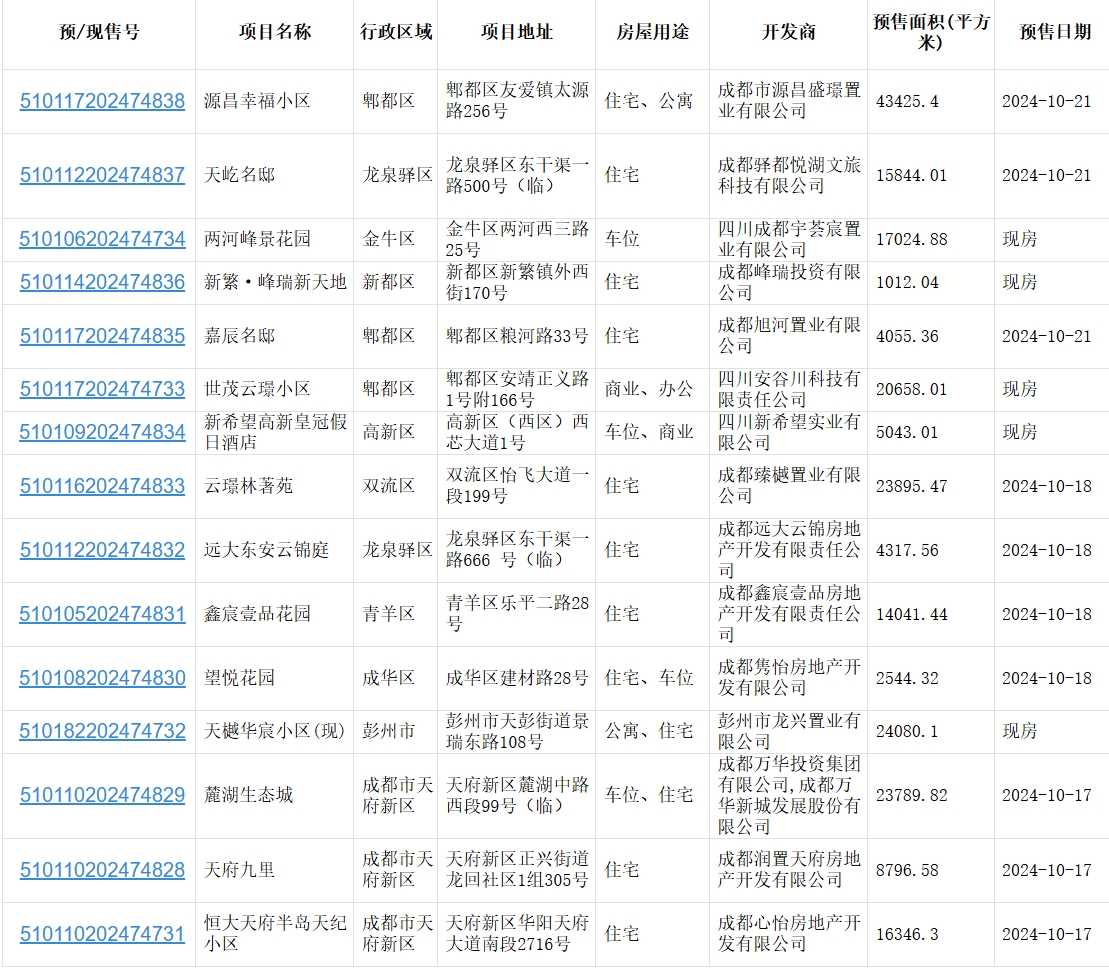Click the 项目地址 column header

(516, 32)
